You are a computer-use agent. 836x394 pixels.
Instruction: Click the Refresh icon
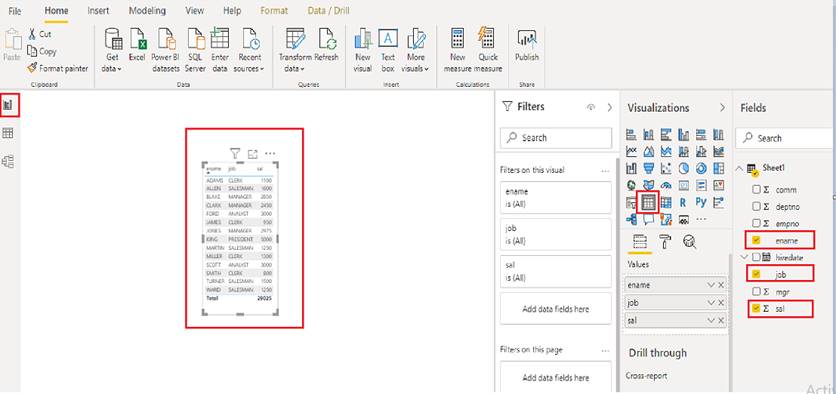point(326,39)
